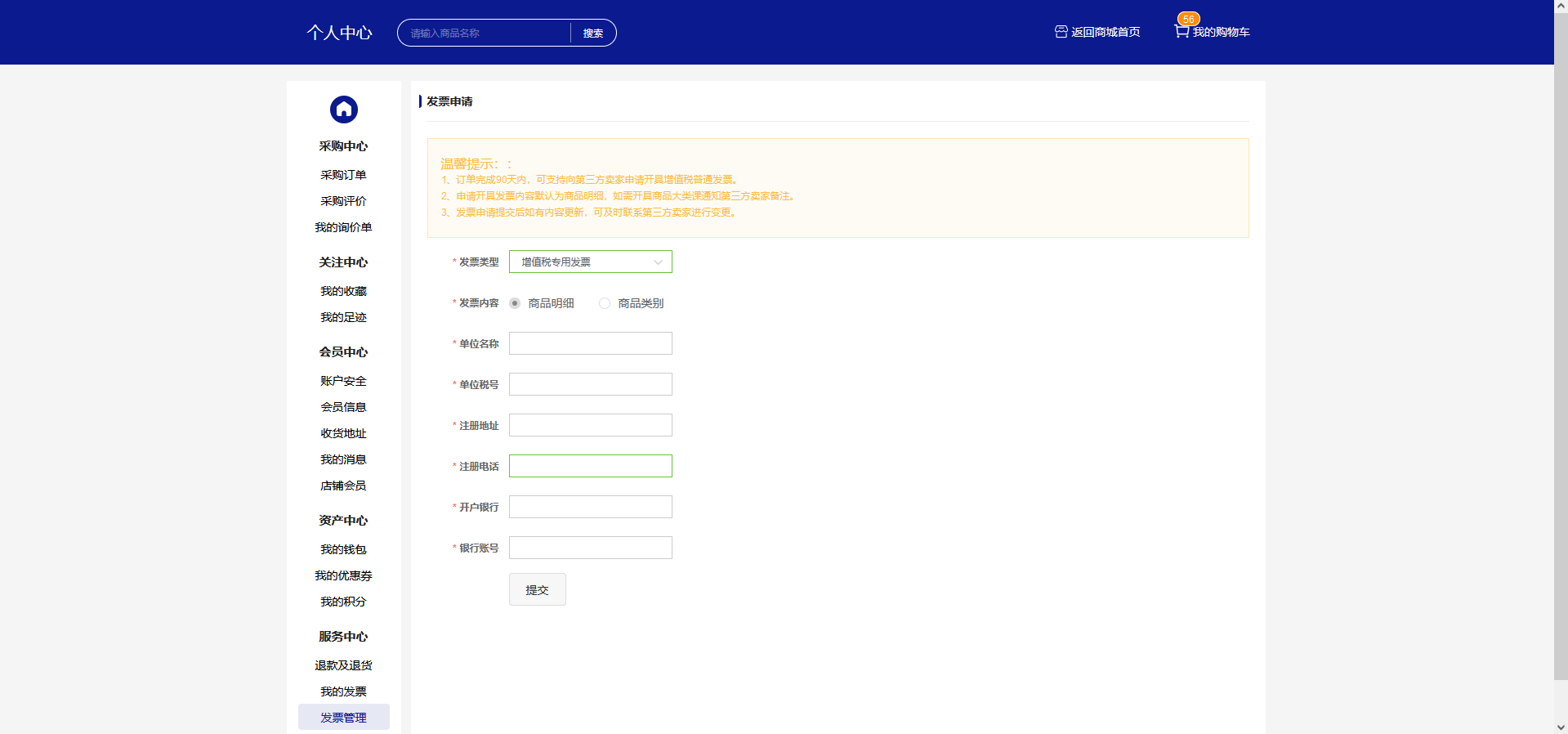
Task: Go to 账户安全 page
Action: pos(343,381)
